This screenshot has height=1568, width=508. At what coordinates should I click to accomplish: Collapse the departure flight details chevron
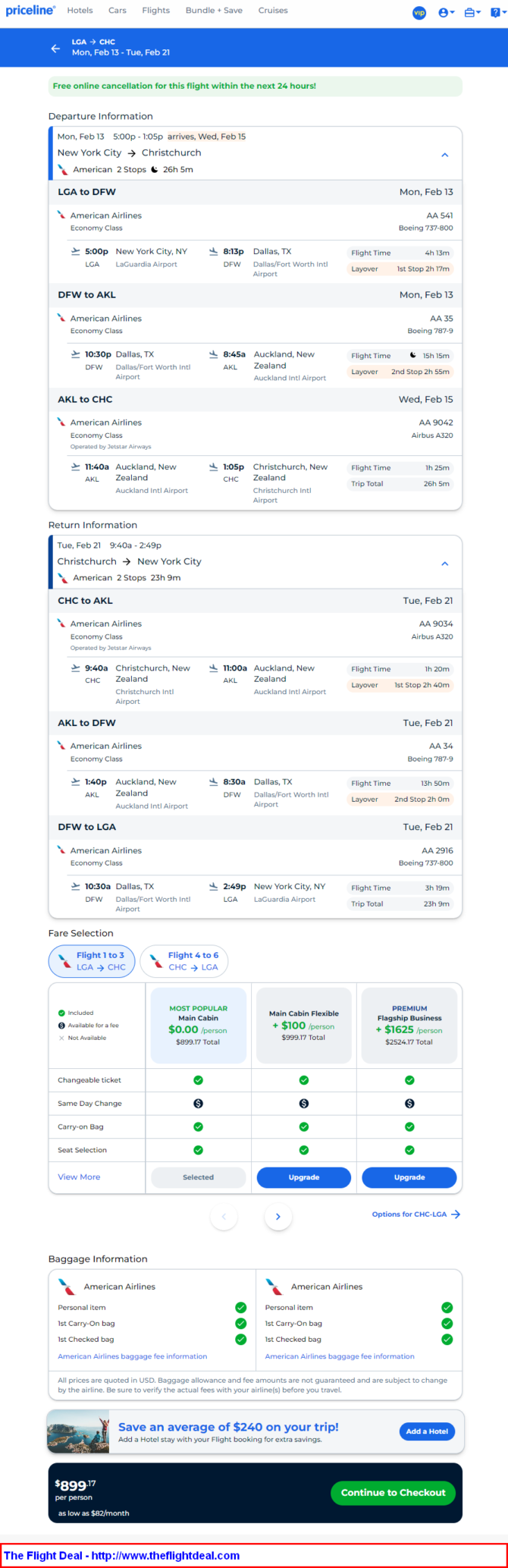coord(445,155)
